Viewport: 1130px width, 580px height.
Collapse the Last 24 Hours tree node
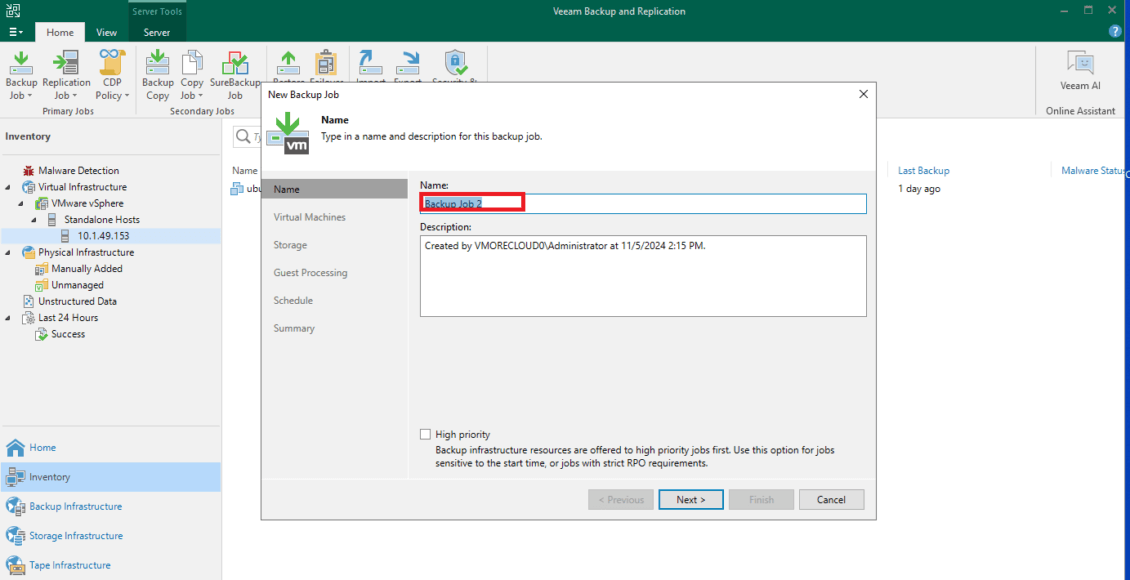pos(10,318)
